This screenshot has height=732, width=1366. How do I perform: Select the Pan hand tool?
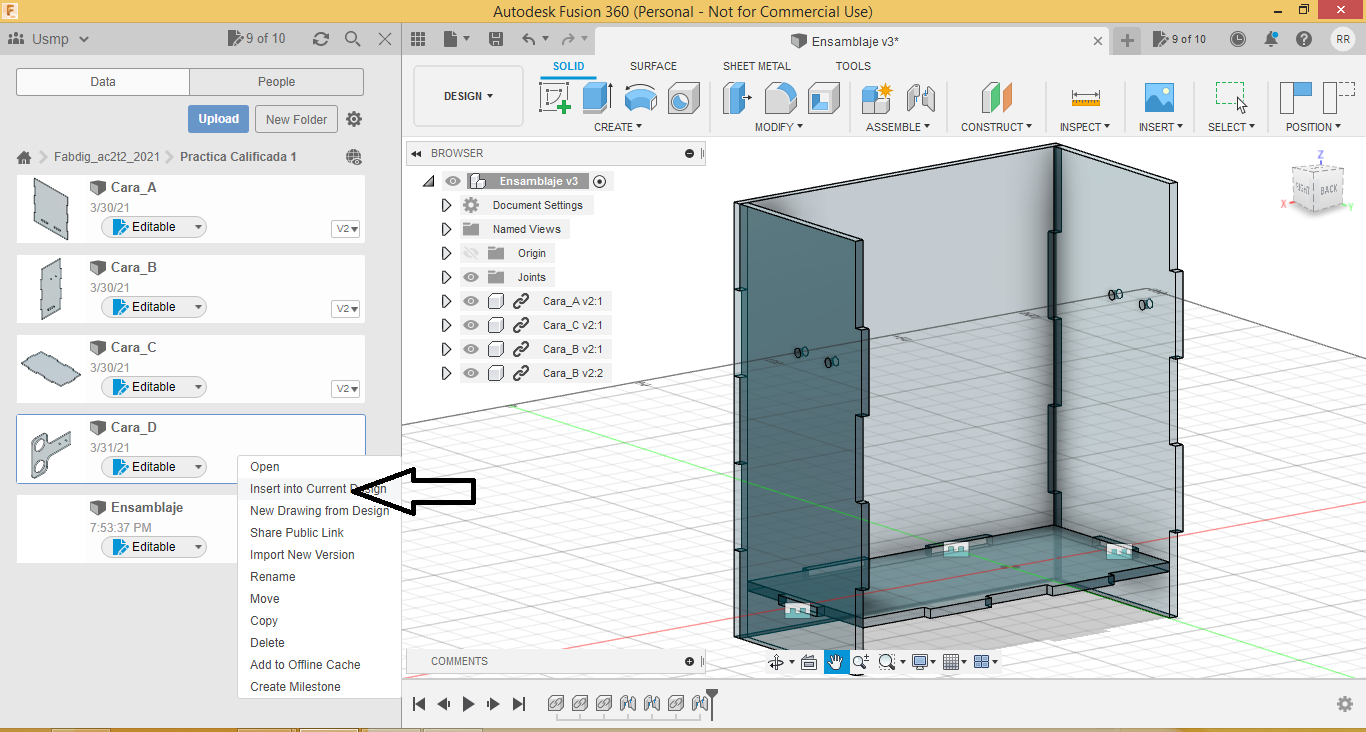click(836, 662)
